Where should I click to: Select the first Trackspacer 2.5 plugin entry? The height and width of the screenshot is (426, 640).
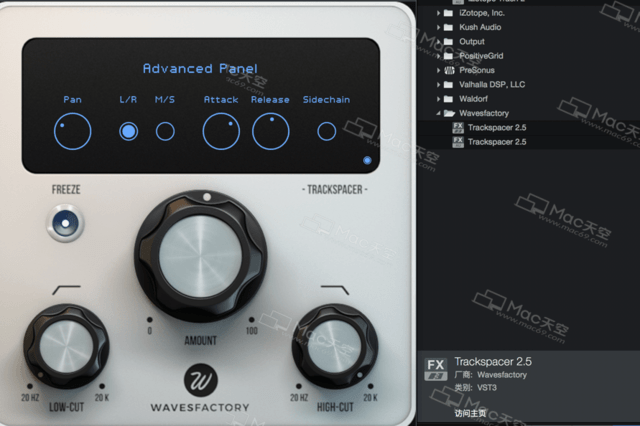coord(528,127)
